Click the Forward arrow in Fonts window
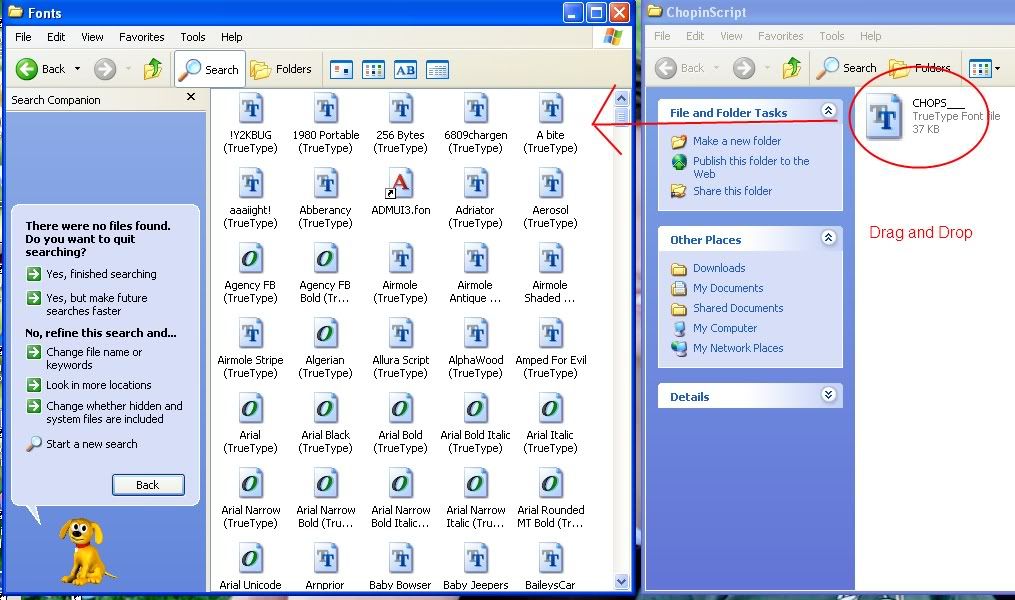This screenshot has height=600, width=1015. (105, 69)
